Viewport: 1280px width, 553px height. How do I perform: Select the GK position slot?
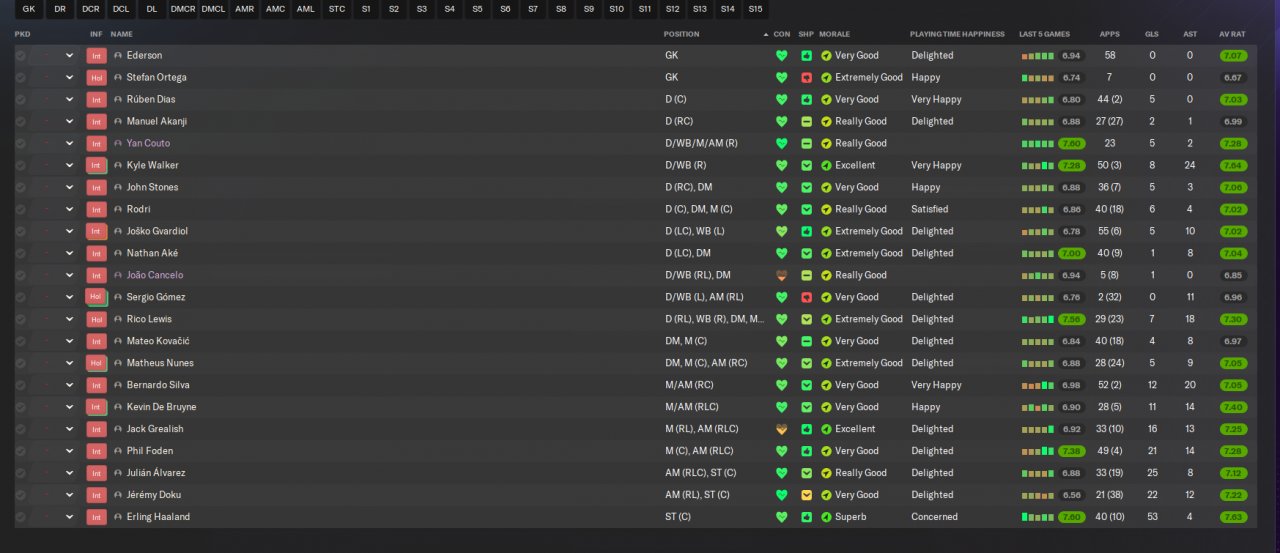29,9
